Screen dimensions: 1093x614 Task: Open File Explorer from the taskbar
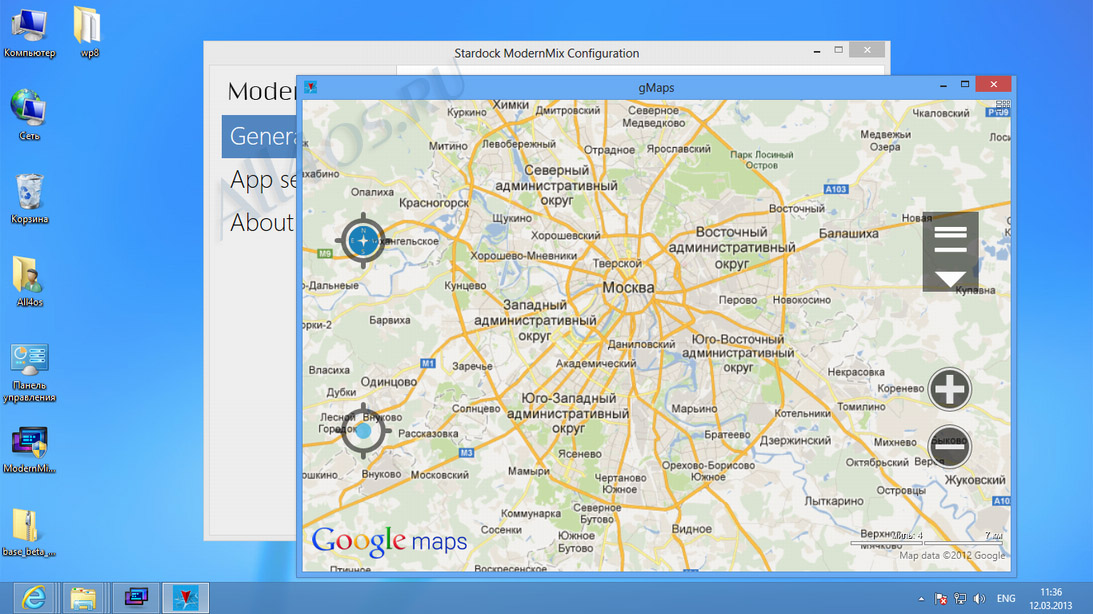[83, 598]
